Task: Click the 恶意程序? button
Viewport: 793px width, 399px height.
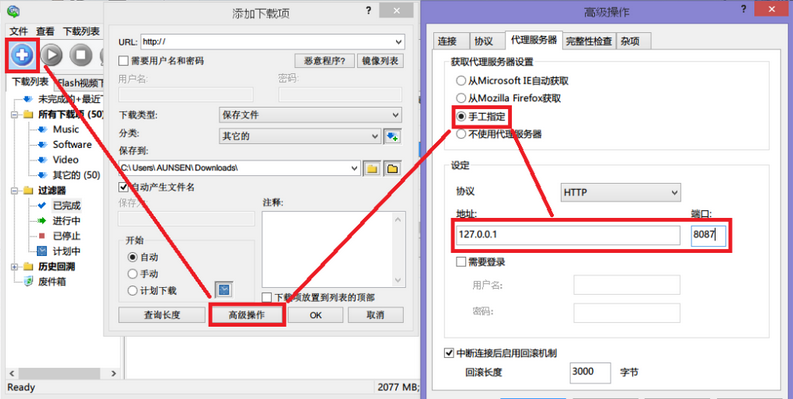Action: [325, 61]
